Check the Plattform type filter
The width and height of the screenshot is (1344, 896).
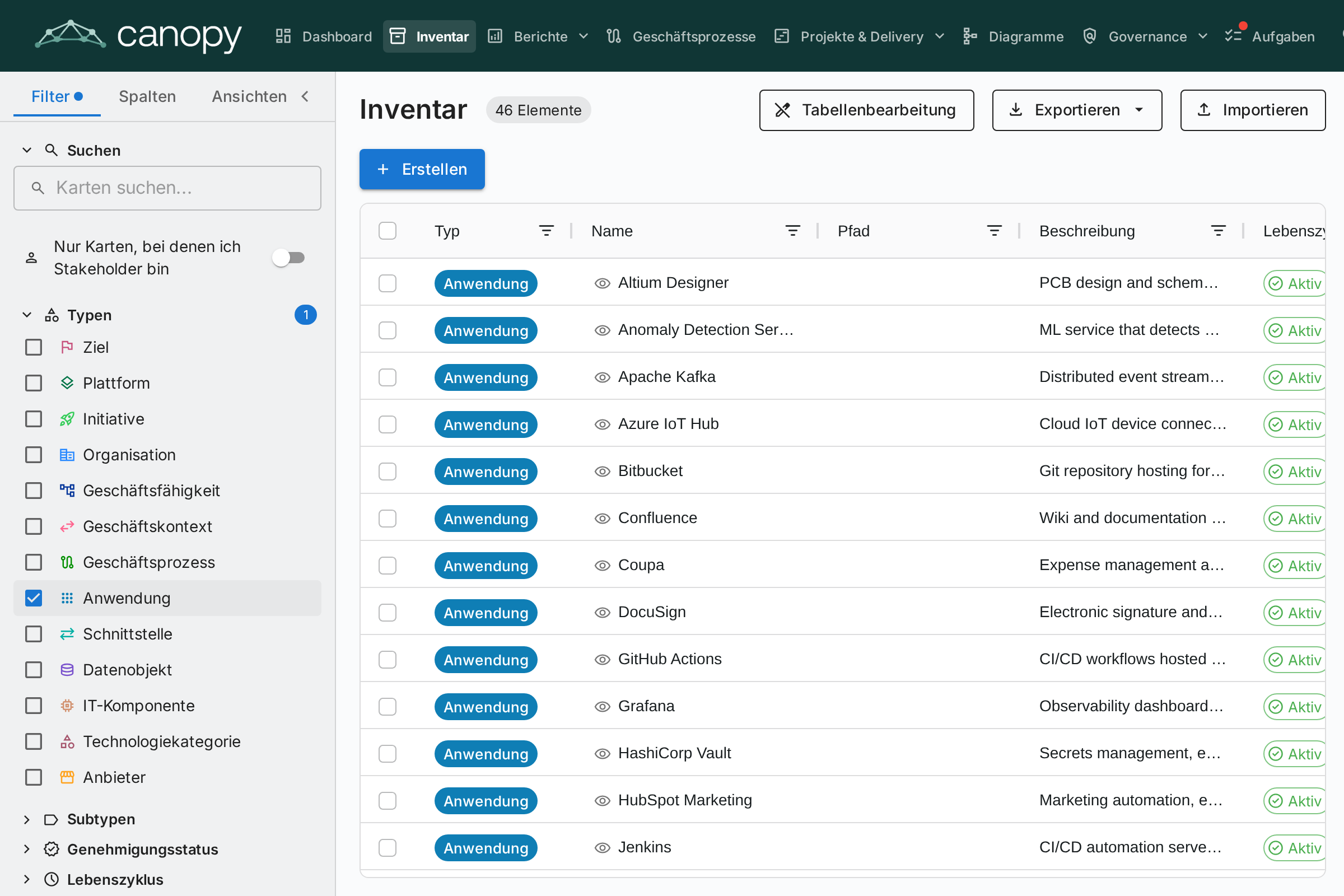(x=34, y=383)
